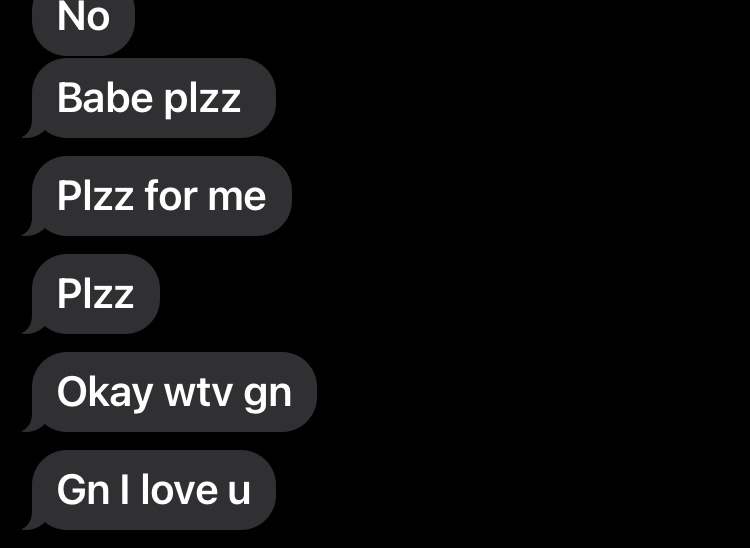Click the tail of standalone "Plzz" bubble

33,327
